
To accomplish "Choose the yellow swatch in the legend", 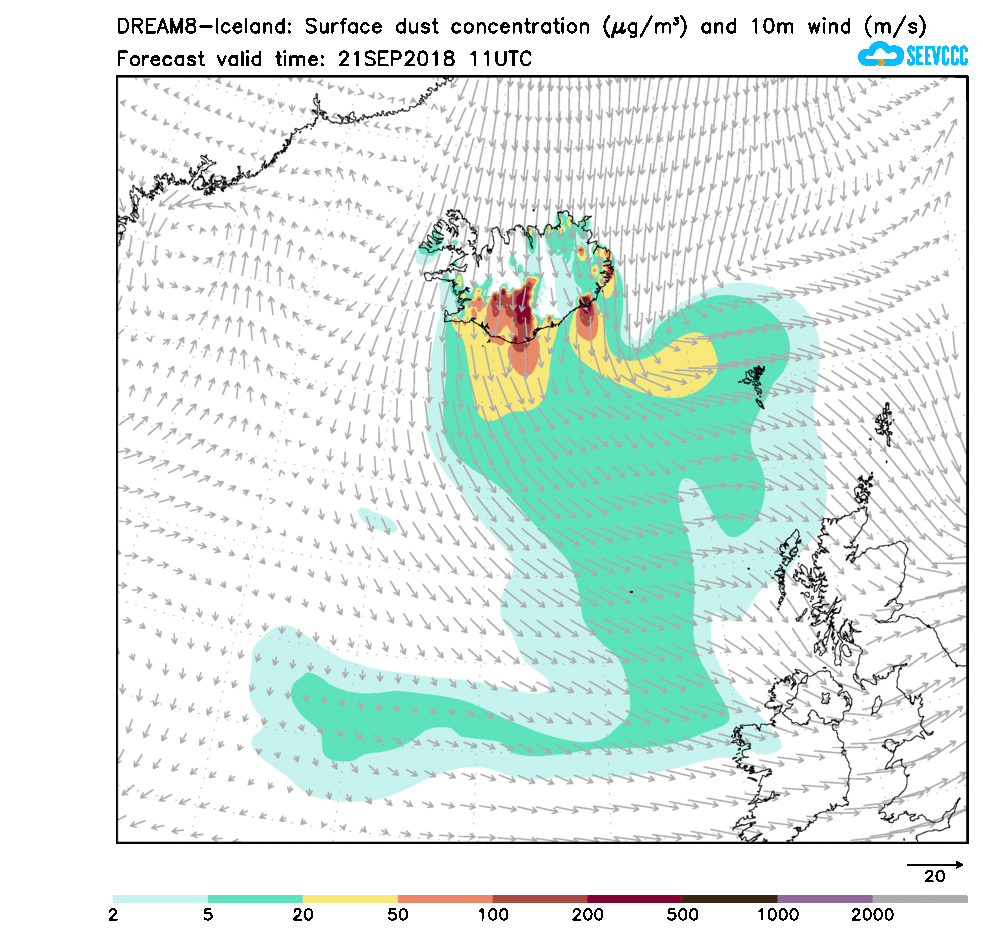I will [350, 899].
